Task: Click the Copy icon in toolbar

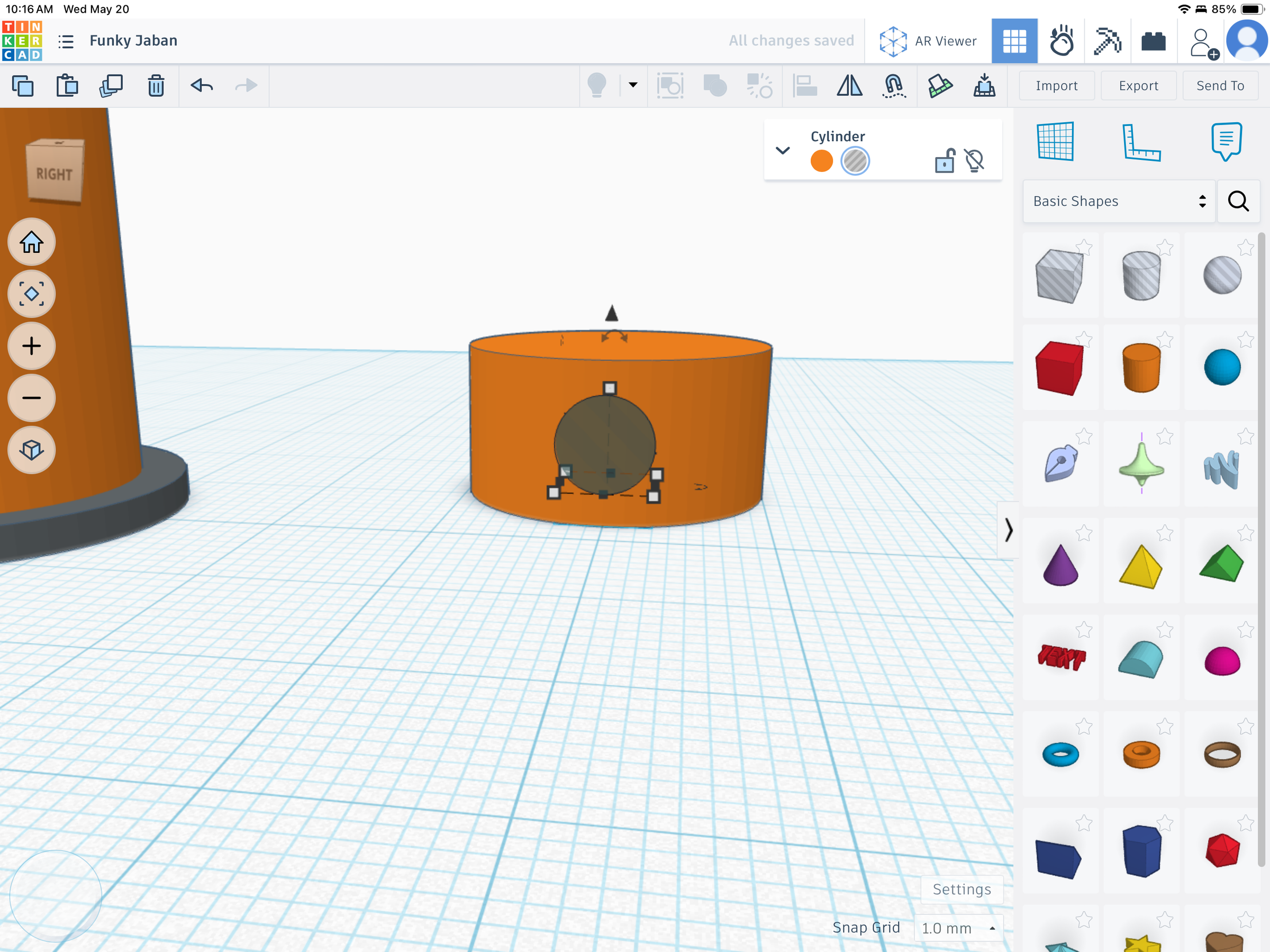Action: point(23,86)
